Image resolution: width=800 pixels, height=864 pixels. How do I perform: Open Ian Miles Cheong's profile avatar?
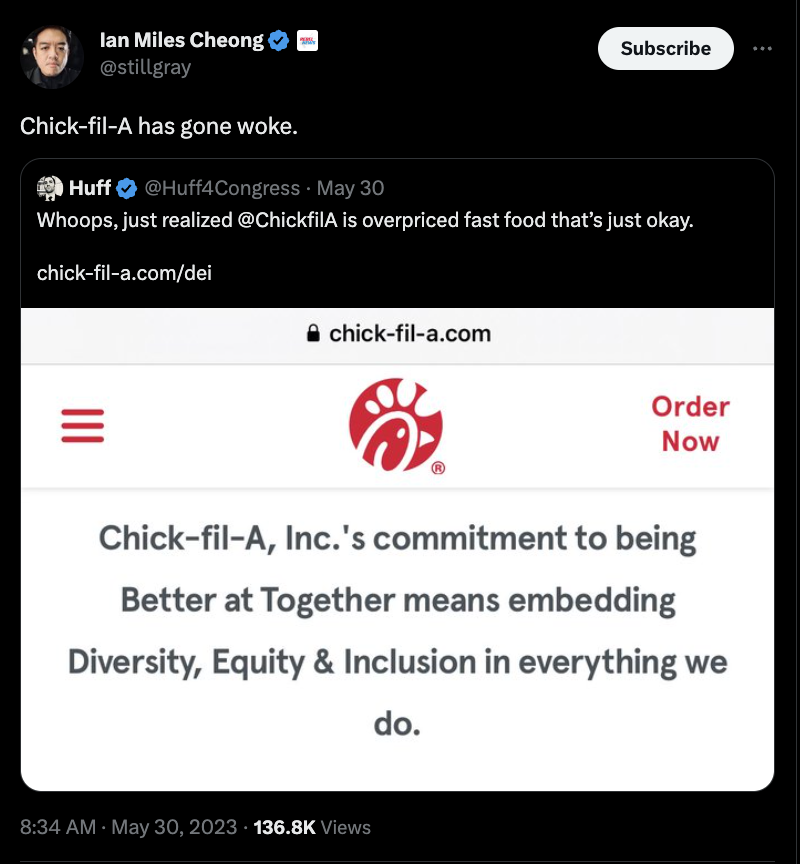52,55
